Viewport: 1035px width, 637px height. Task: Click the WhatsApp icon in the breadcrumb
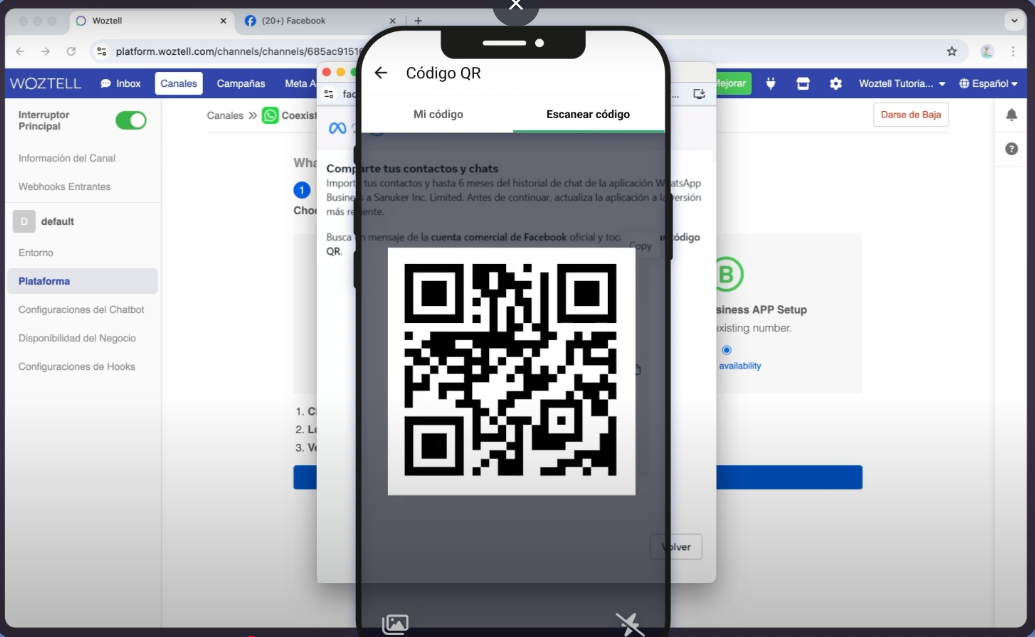click(270, 116)
